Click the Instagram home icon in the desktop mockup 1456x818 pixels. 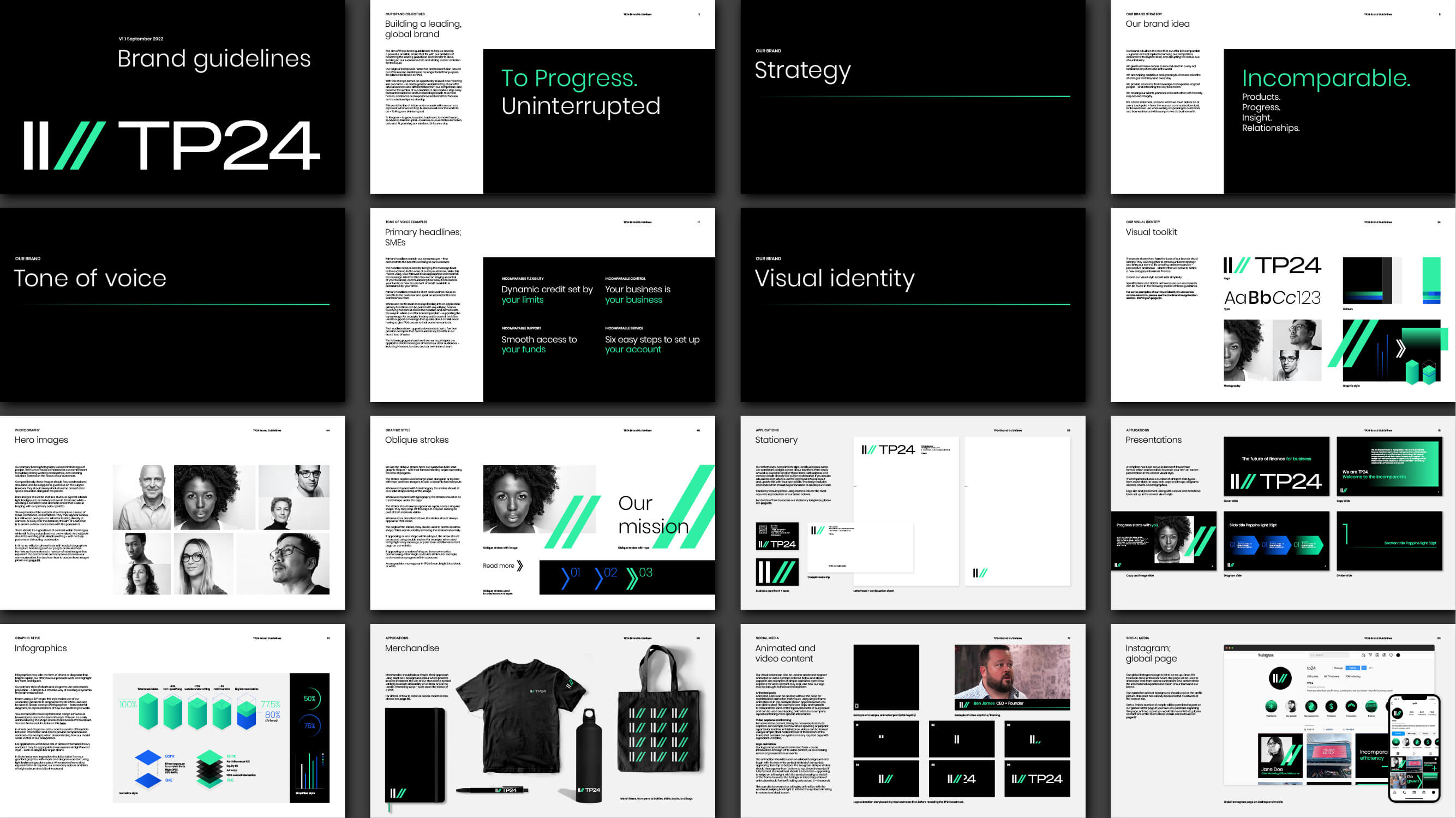[1363, 656]
